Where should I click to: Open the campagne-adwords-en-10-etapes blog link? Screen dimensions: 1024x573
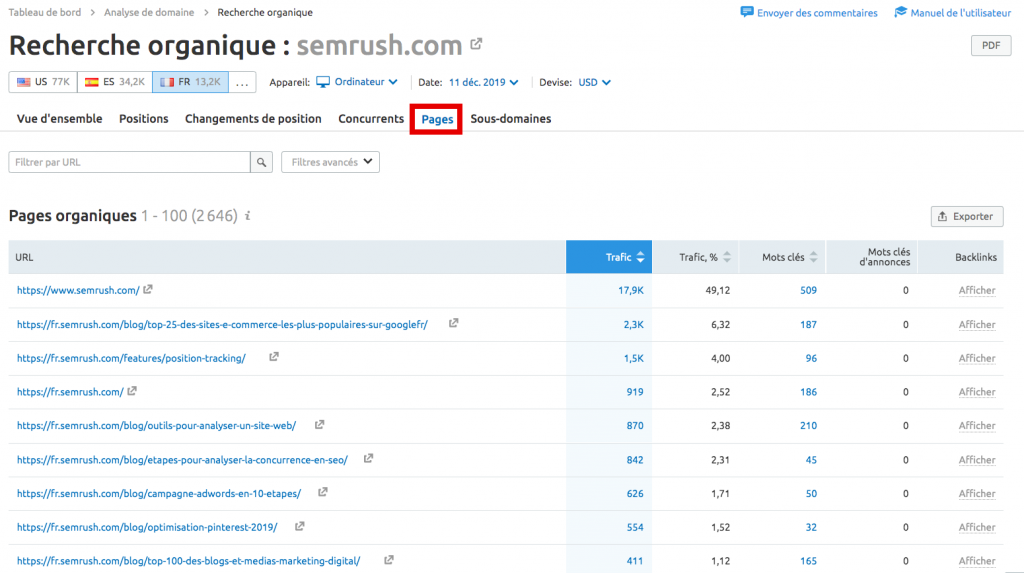click(x=159, y=493)
